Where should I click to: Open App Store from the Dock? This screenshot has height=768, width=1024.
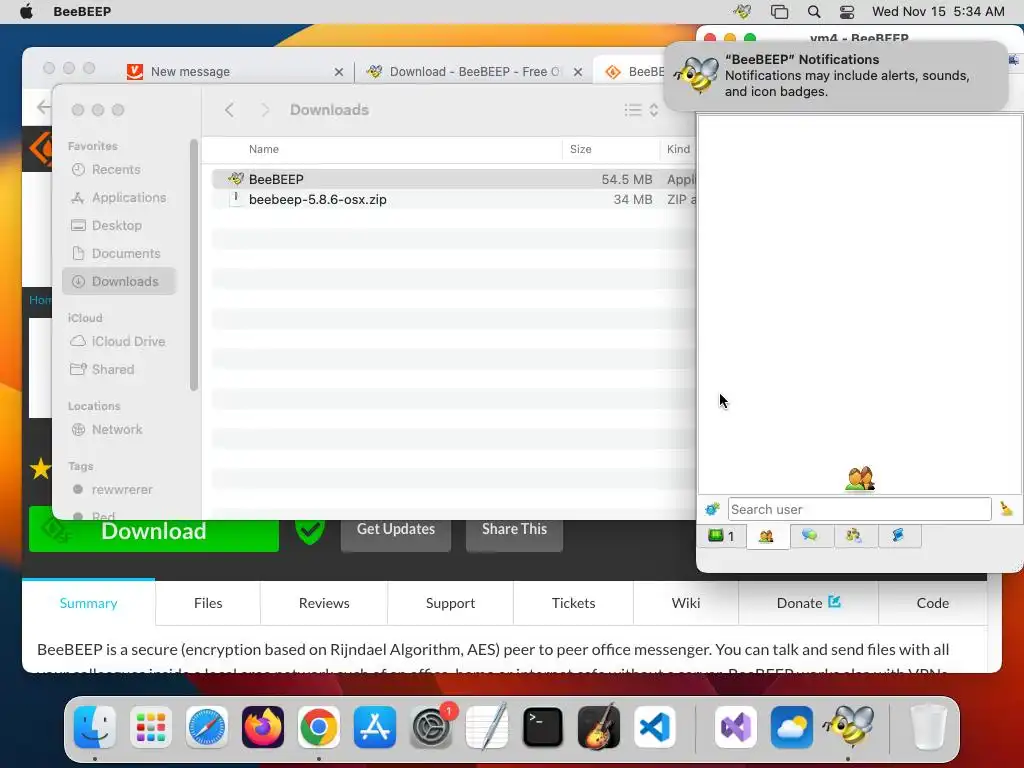(375, 727)
